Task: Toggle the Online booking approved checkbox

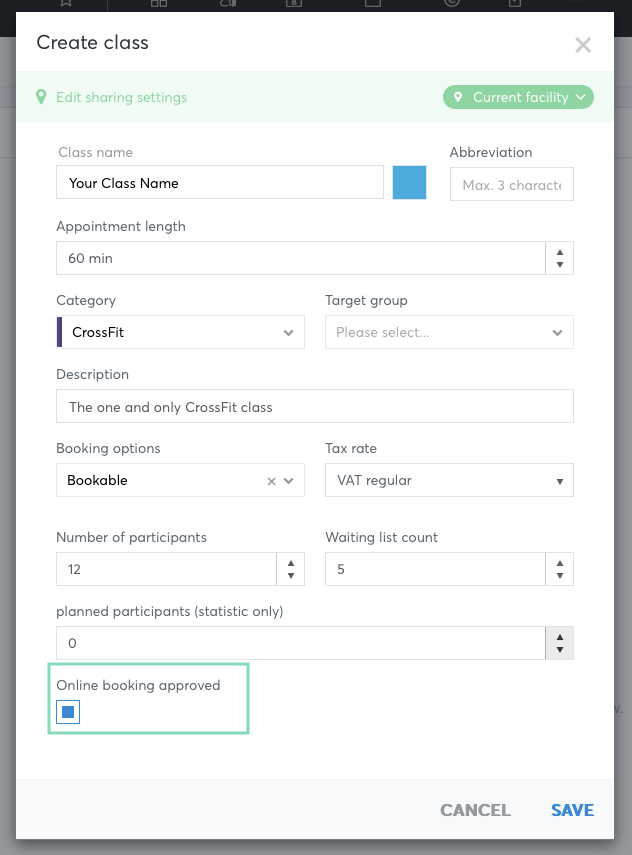Action: [68, 712]
